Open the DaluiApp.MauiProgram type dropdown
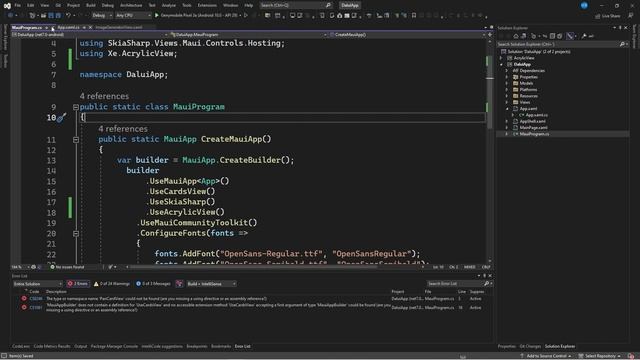This screenshot has width=640, height=360. 248,35
